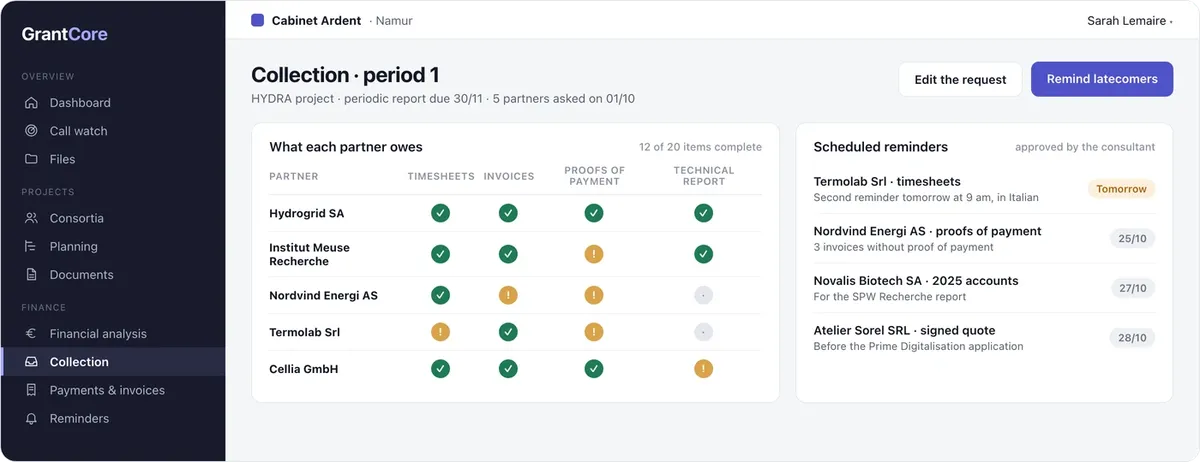The image size is (1200, 462).
Task: Click the Tomorrow badge
Action: (x=1121, y=189)
